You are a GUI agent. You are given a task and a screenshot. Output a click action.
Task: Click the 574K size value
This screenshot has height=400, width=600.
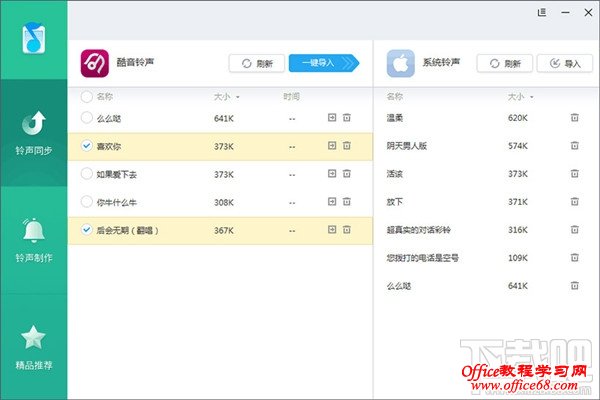518,146
